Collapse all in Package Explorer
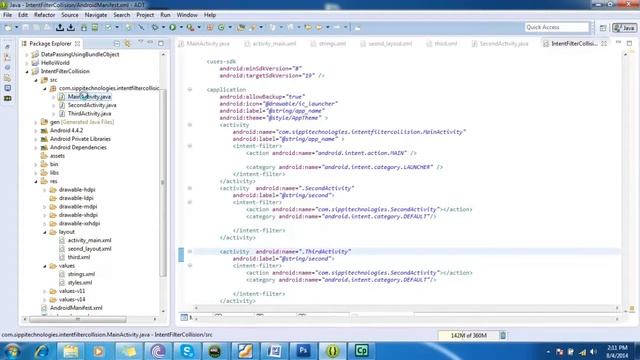This screenshot has width=640, height=360. [117, 43]
